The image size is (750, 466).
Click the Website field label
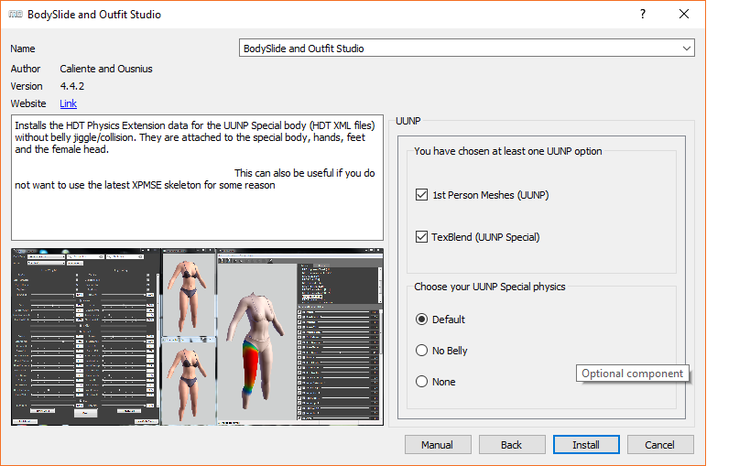tap(28, 103)
